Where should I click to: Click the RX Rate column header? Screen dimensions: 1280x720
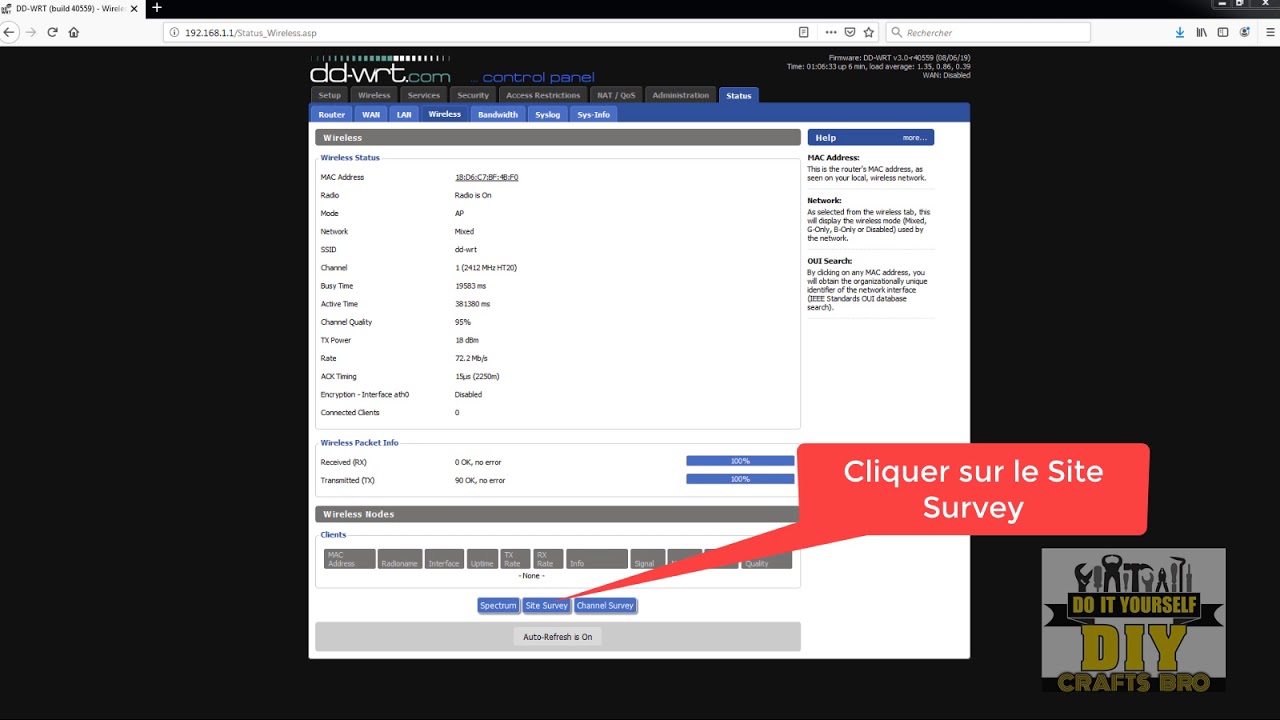pos(548,559)
